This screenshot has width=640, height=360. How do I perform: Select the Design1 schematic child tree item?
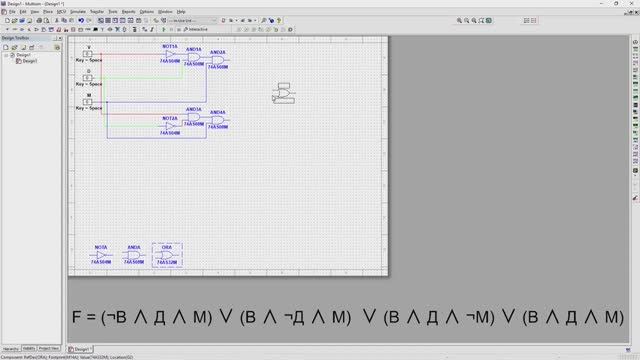point(29,61)
